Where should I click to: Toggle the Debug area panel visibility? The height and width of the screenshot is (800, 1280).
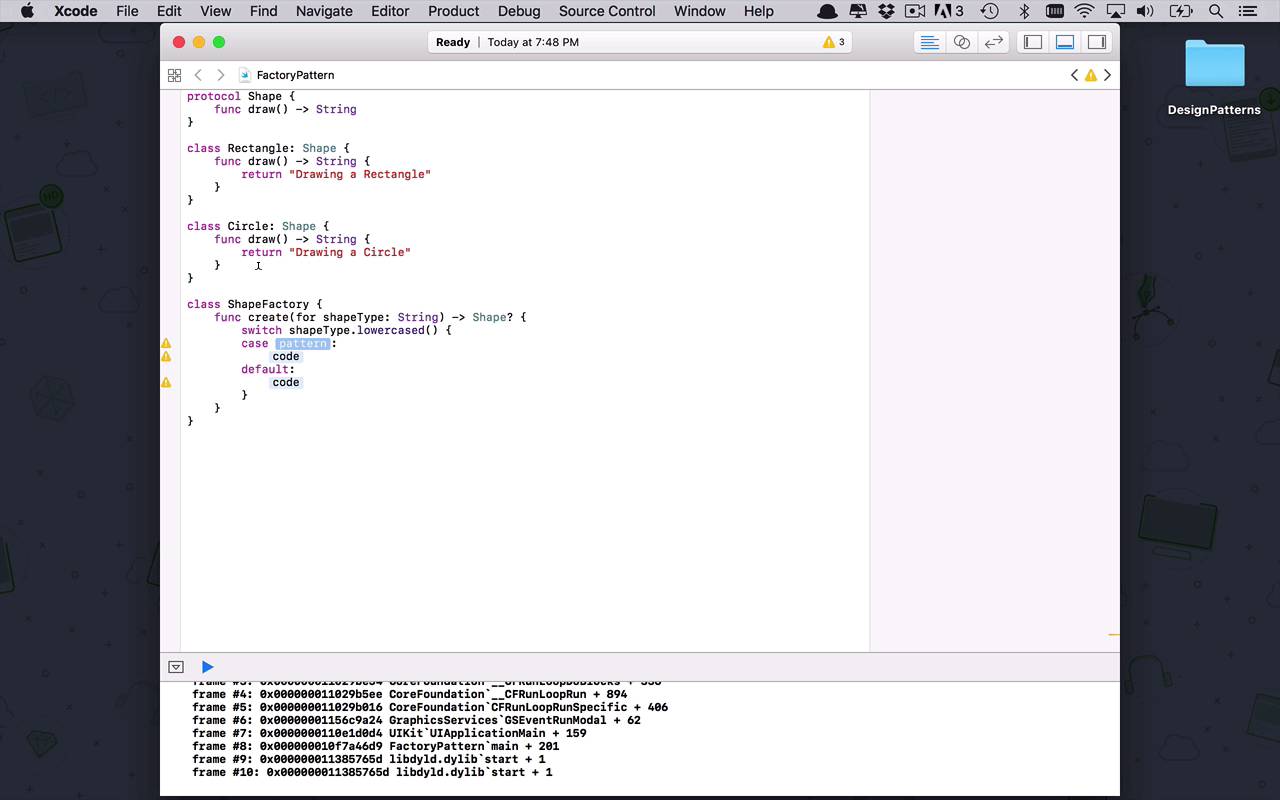click(1065, 42)
